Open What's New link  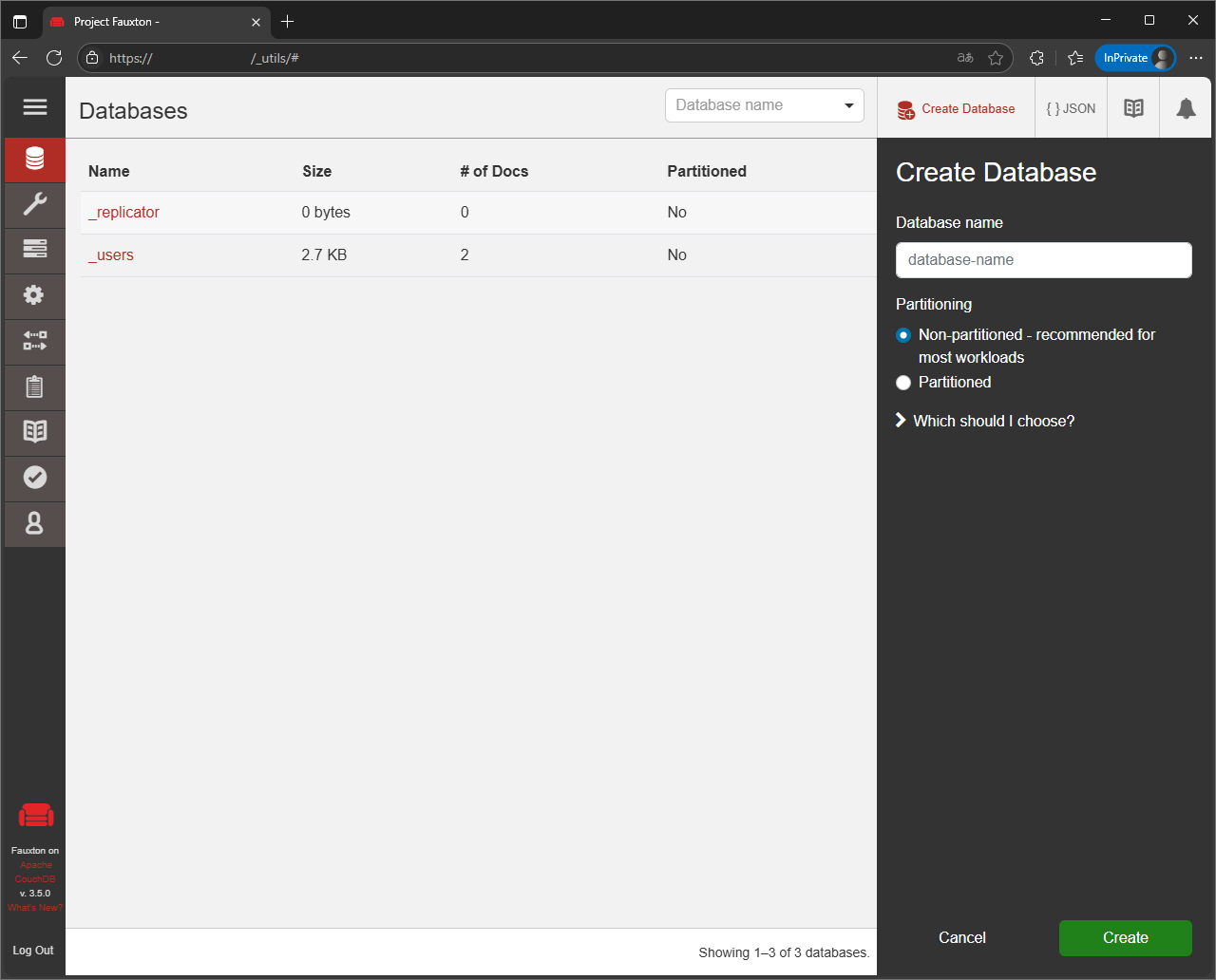35,908
